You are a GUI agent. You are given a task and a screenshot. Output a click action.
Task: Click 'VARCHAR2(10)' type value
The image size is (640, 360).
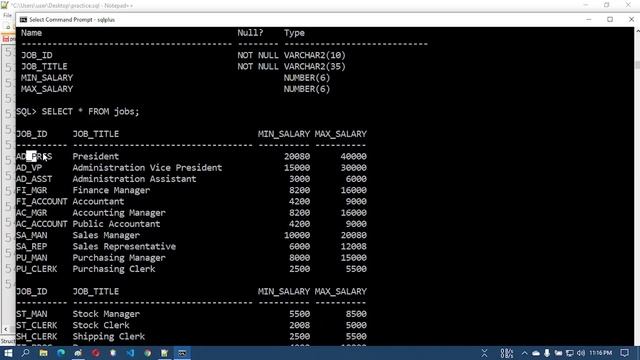pos(315,56)
